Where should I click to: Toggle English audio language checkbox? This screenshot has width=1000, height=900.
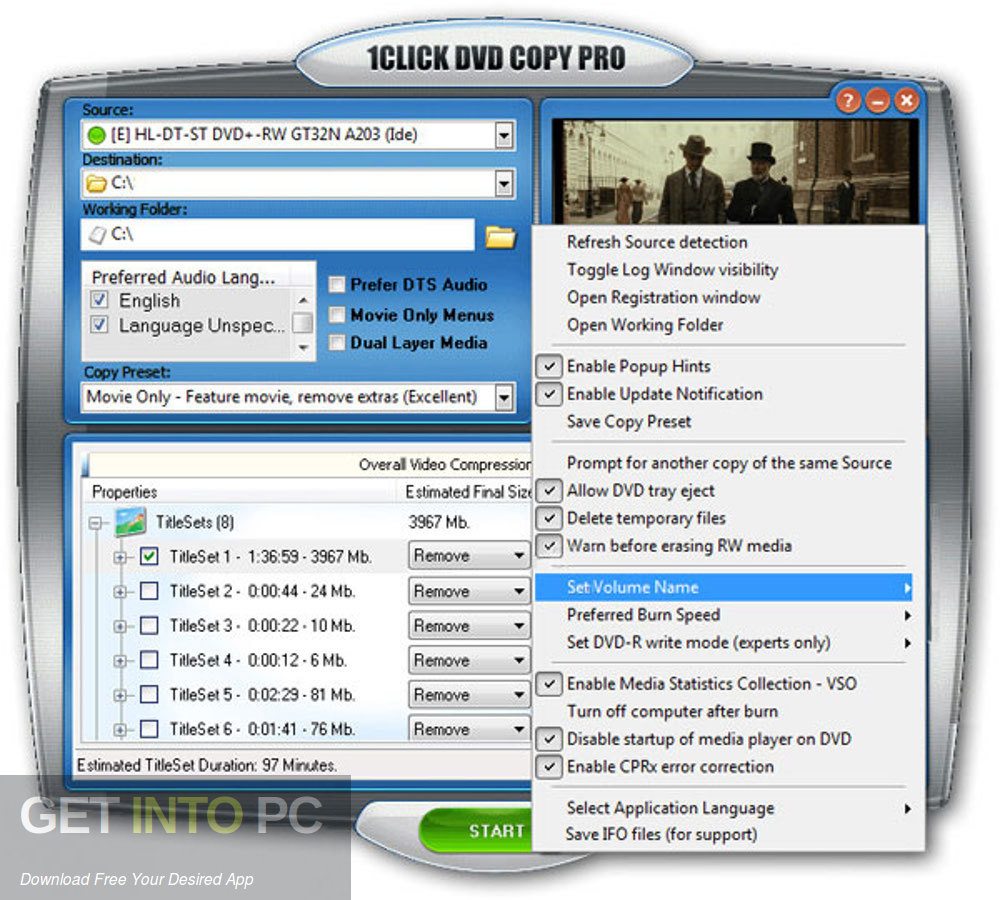click(99, 300)
